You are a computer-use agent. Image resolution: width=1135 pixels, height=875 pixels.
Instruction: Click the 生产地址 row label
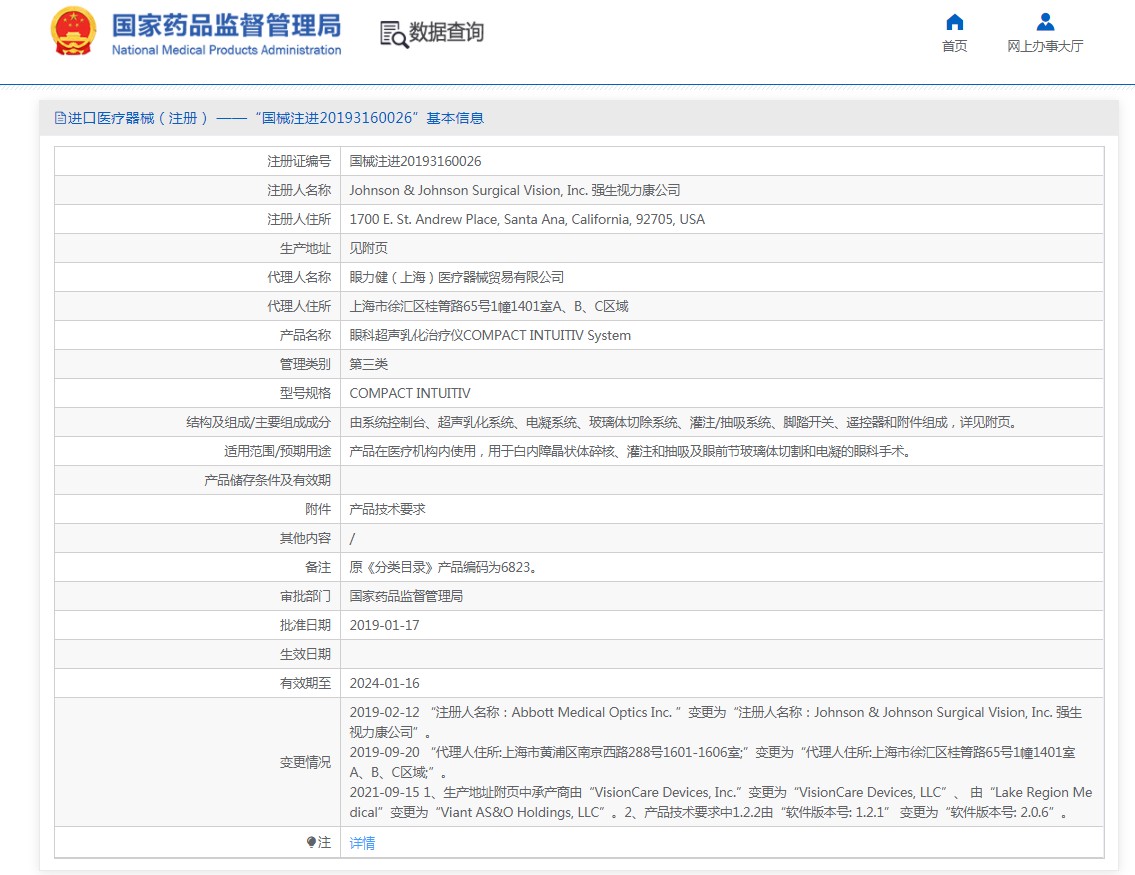coord(305,248)
